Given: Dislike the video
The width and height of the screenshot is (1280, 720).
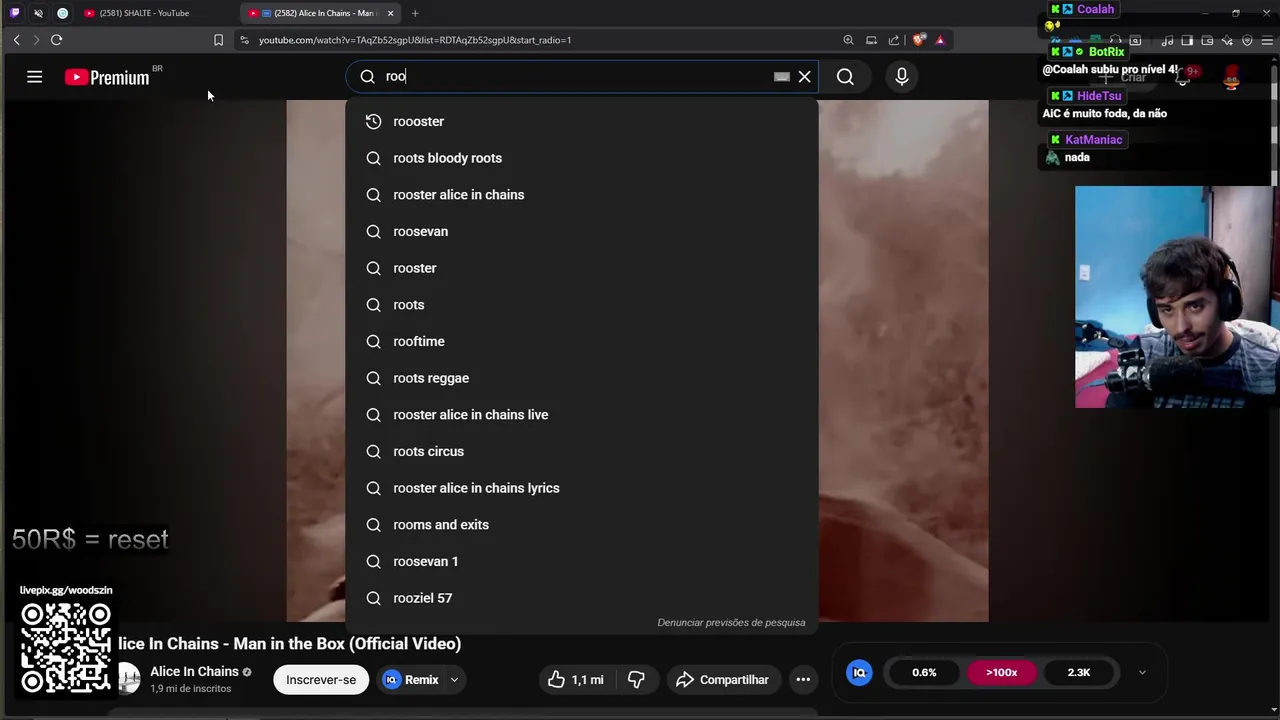Looking at the screenshot, I should 637,680.
